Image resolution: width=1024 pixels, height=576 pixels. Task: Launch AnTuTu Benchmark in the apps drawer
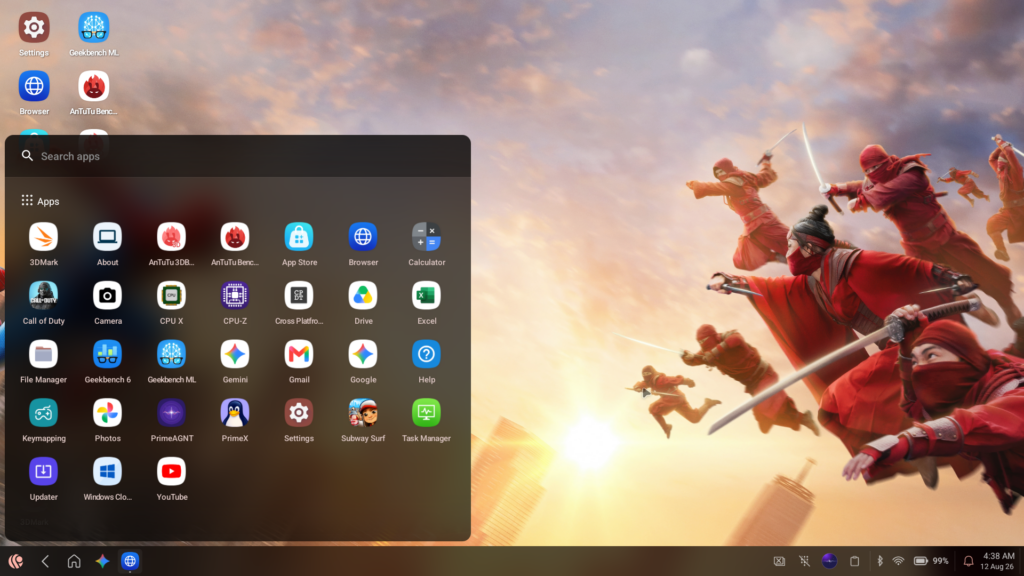(234, 237)
